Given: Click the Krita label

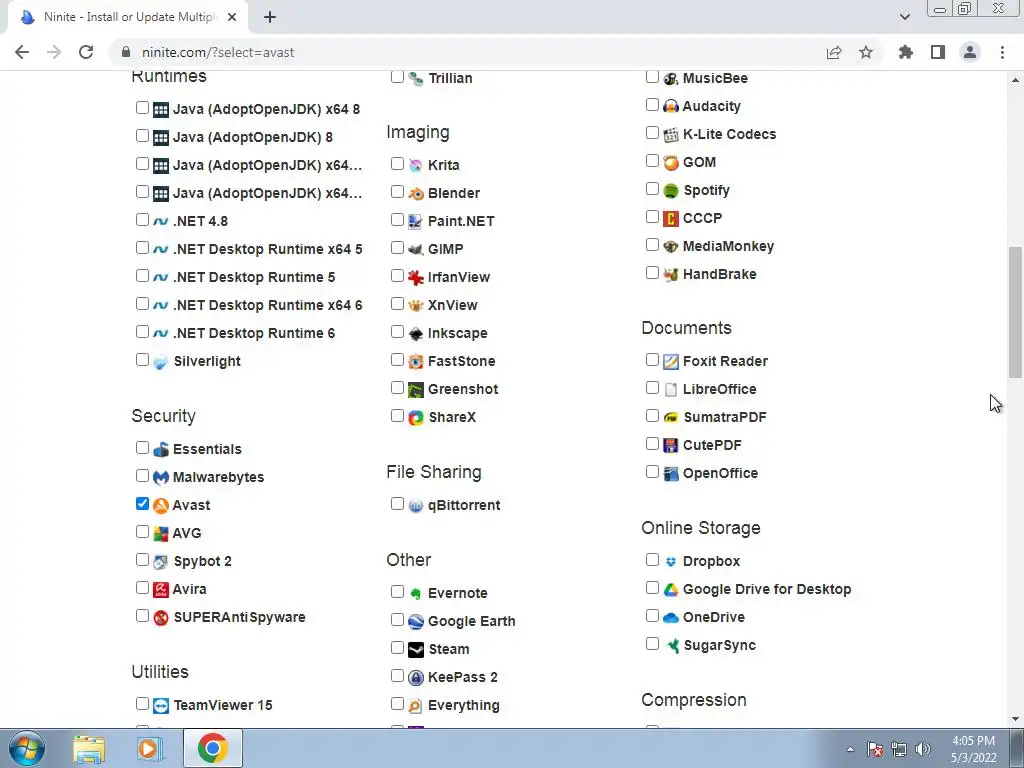Looking at the screenshot, I should pyautogui.click(x=443, y=165).
